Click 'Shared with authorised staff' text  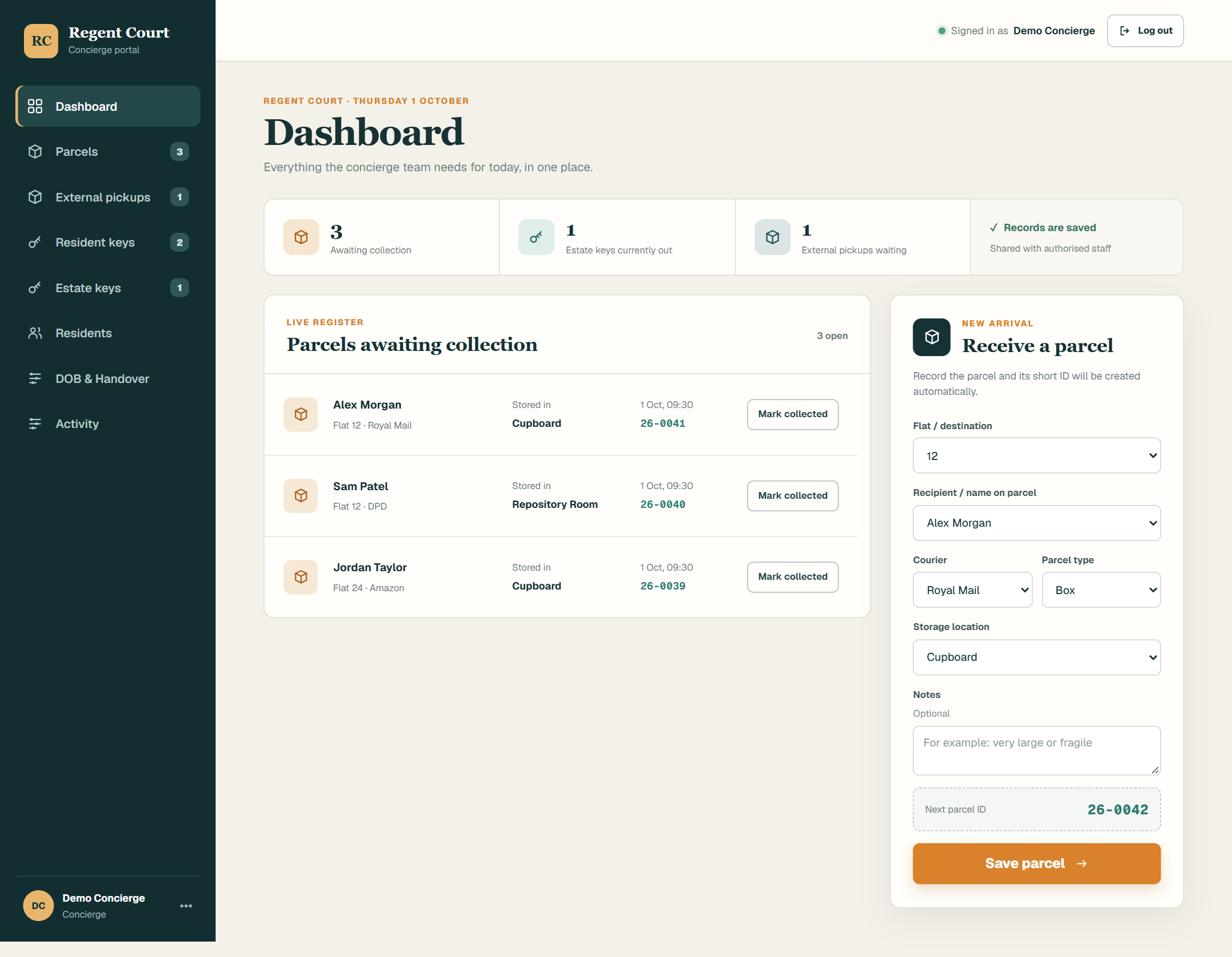pos(1051,248)
